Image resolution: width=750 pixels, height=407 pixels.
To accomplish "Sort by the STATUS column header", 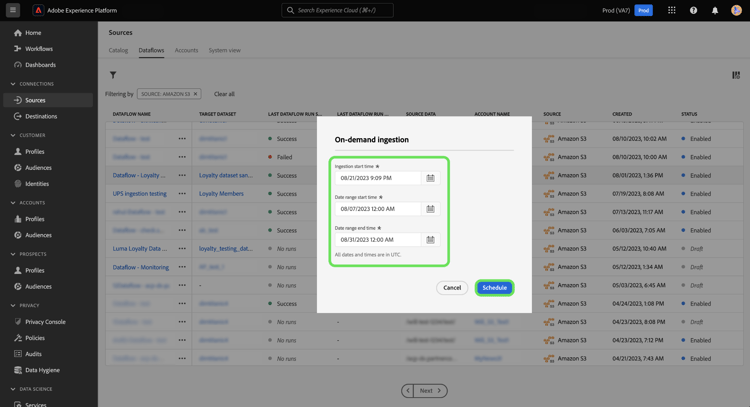I will 689,114.
